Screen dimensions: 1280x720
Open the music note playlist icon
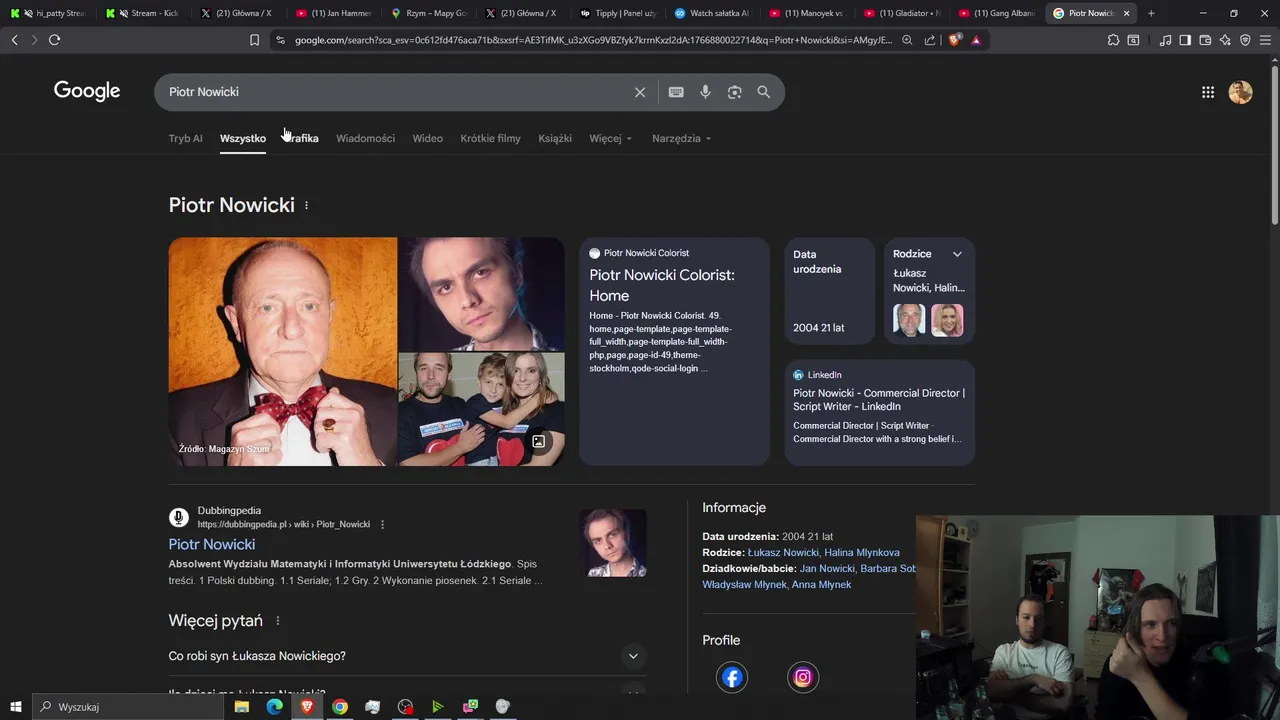(1165, 40)
